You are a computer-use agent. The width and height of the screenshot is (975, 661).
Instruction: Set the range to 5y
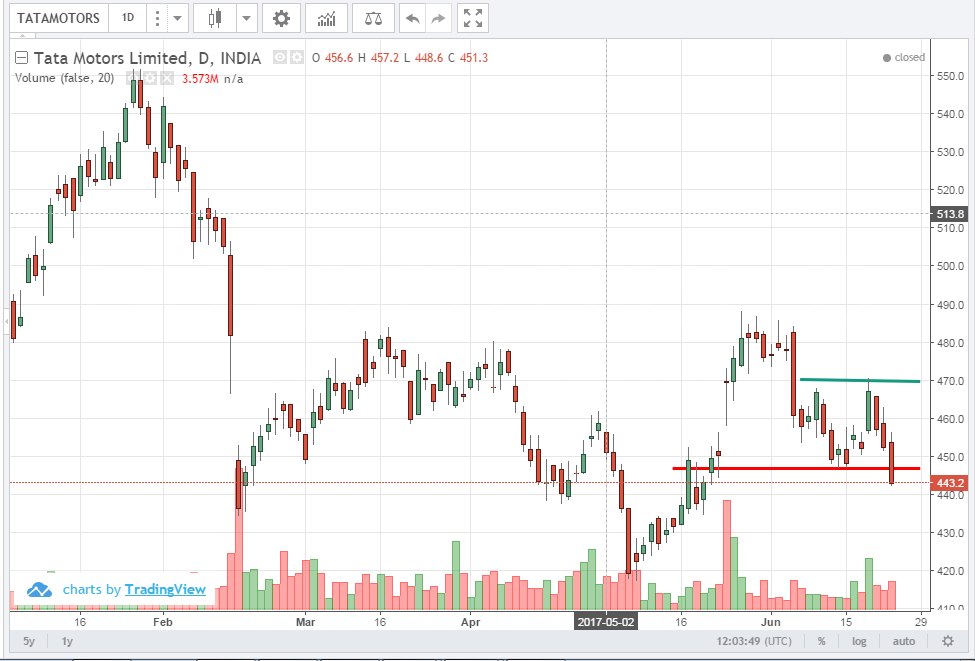pyautogui.click(x=29, y=641)
